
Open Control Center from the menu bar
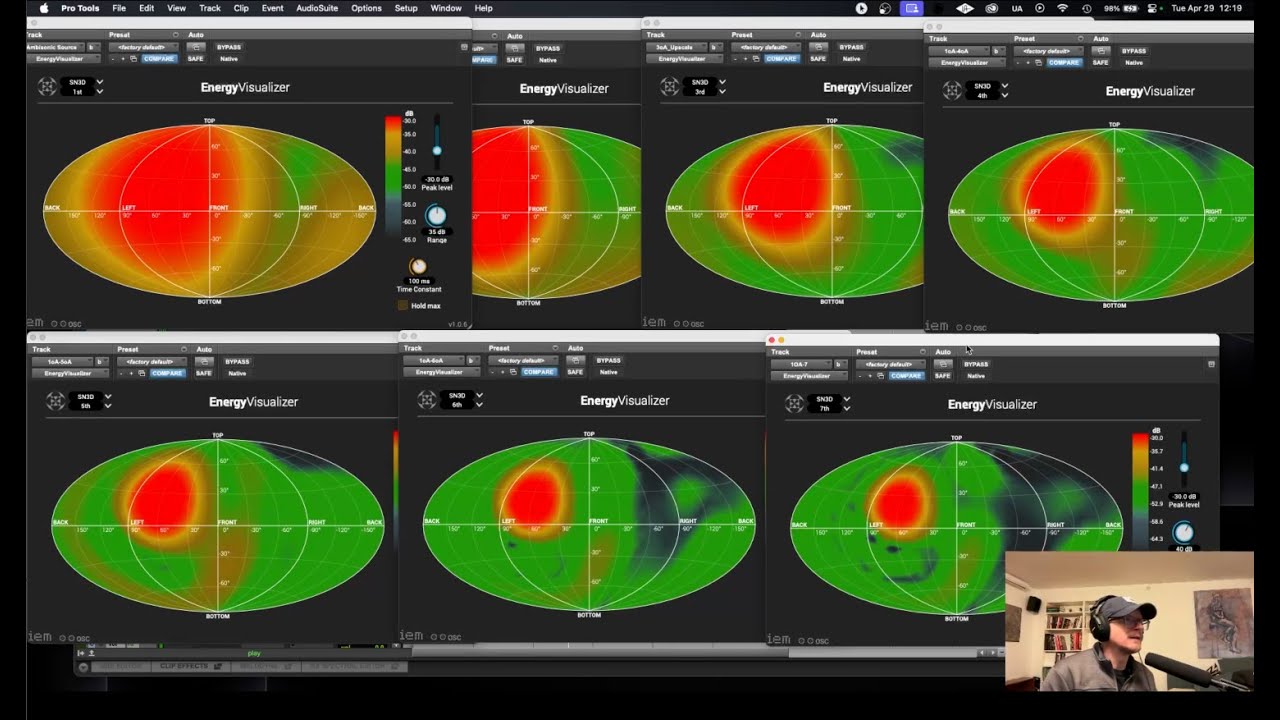click(1152, 8)
